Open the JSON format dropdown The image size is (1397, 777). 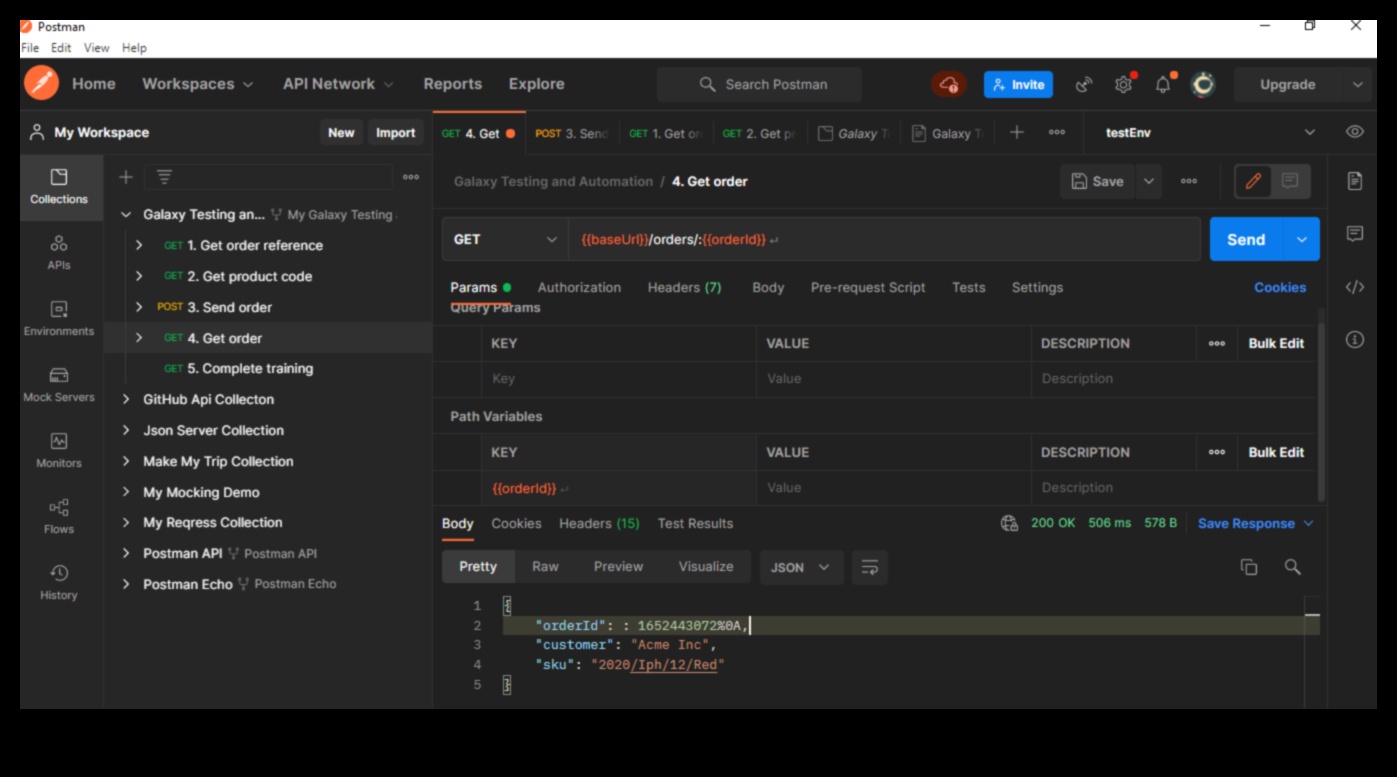(x=801, y=567)
